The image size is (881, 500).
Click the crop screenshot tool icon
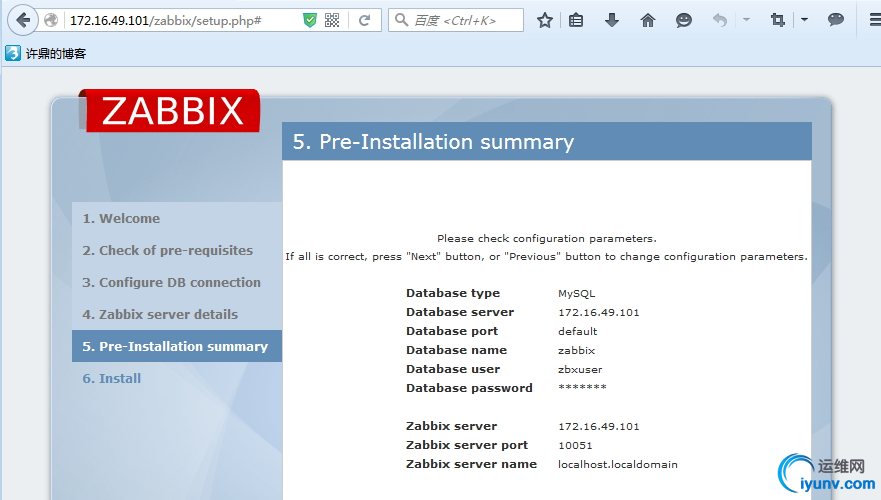[x=778, y=21]
